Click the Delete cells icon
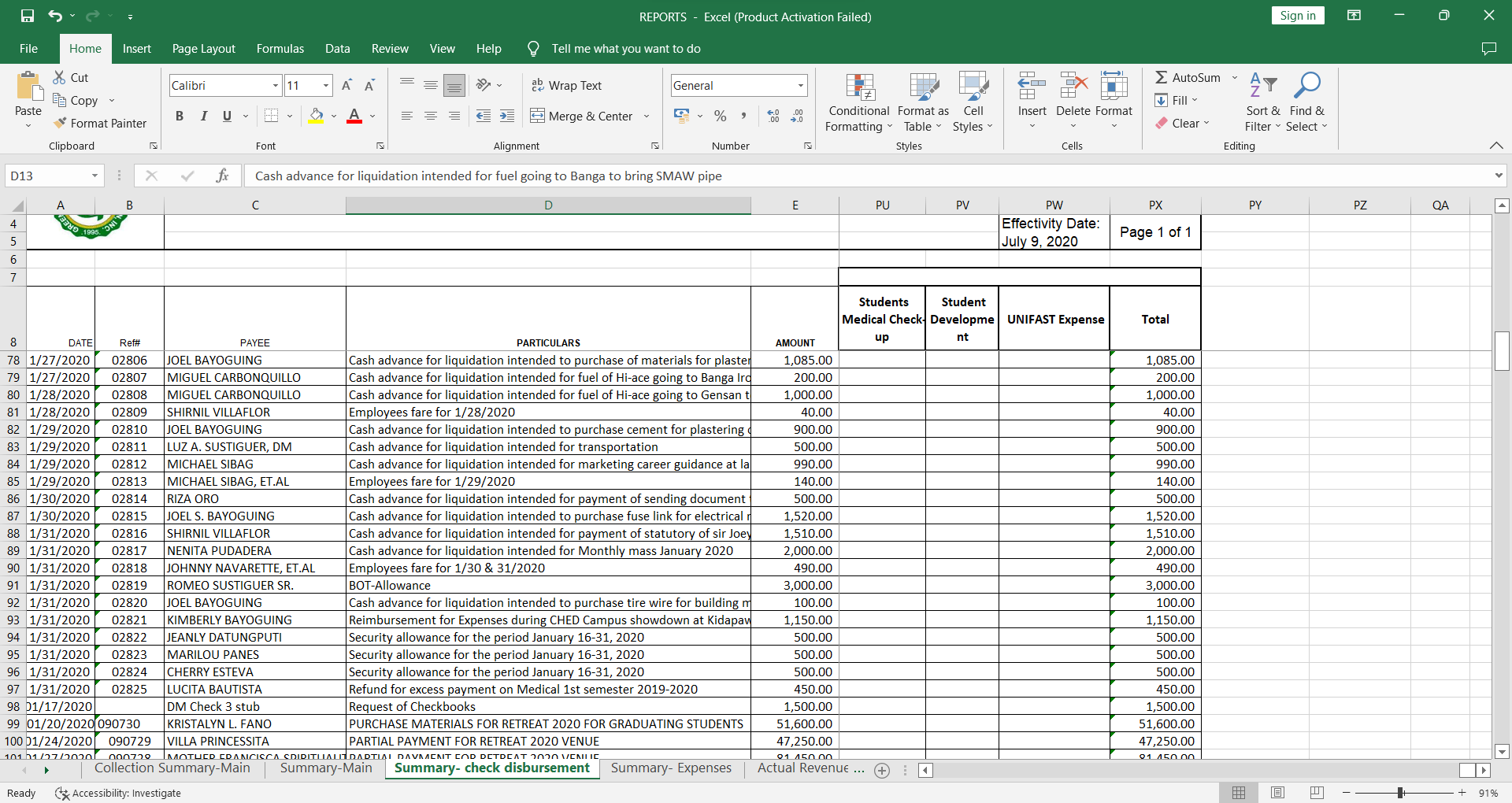Screen dimensions: 1512x803 1073,86
